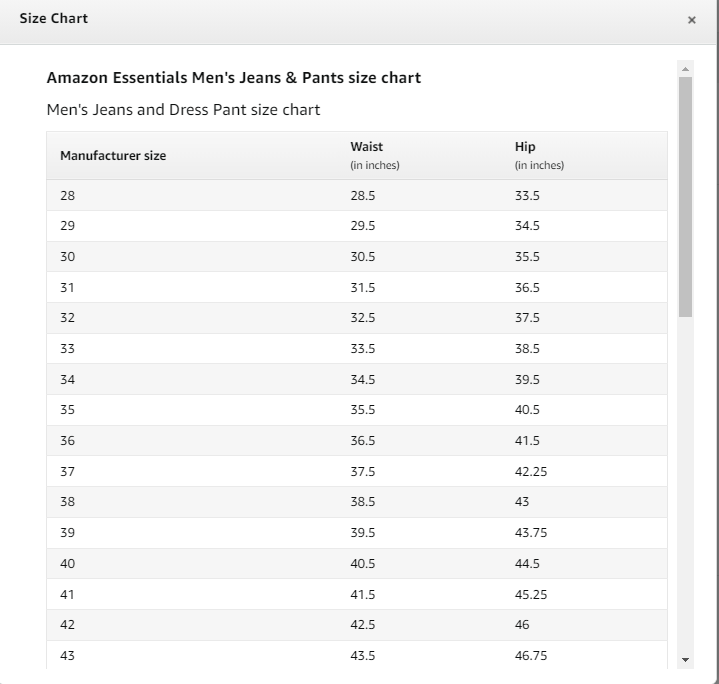Select hip value 43
Image resolution: width=719 pixels, height=684 pixels.
coord(522,502)
